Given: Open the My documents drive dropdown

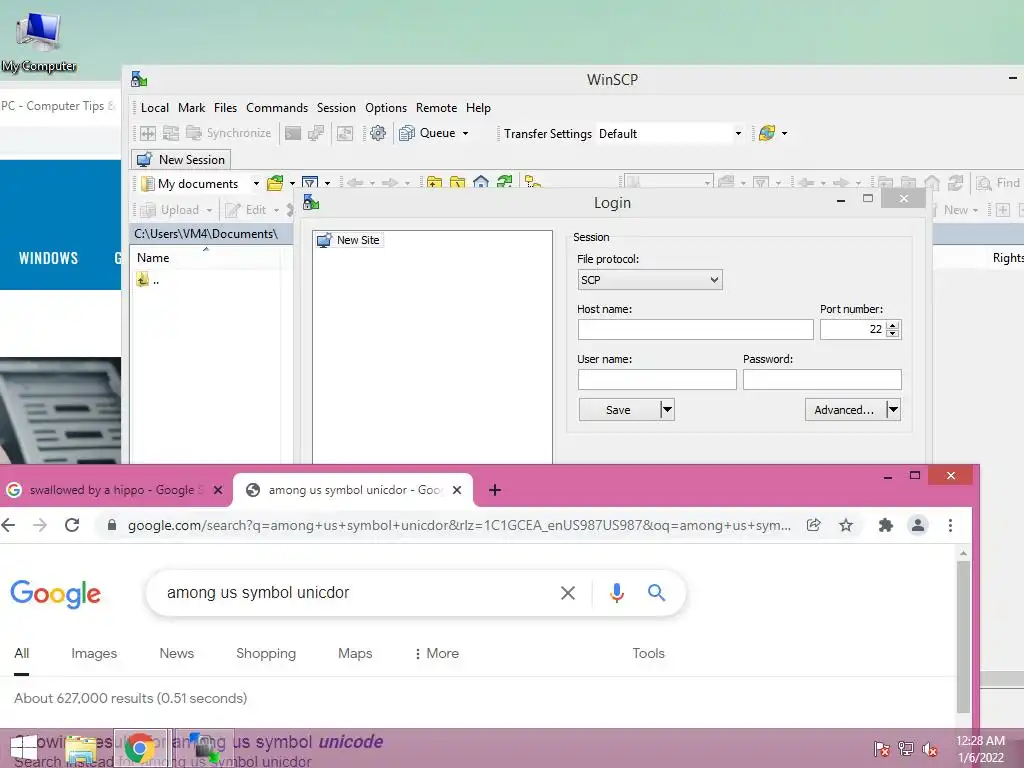Looking at the screenshot, I should (256, 184).
